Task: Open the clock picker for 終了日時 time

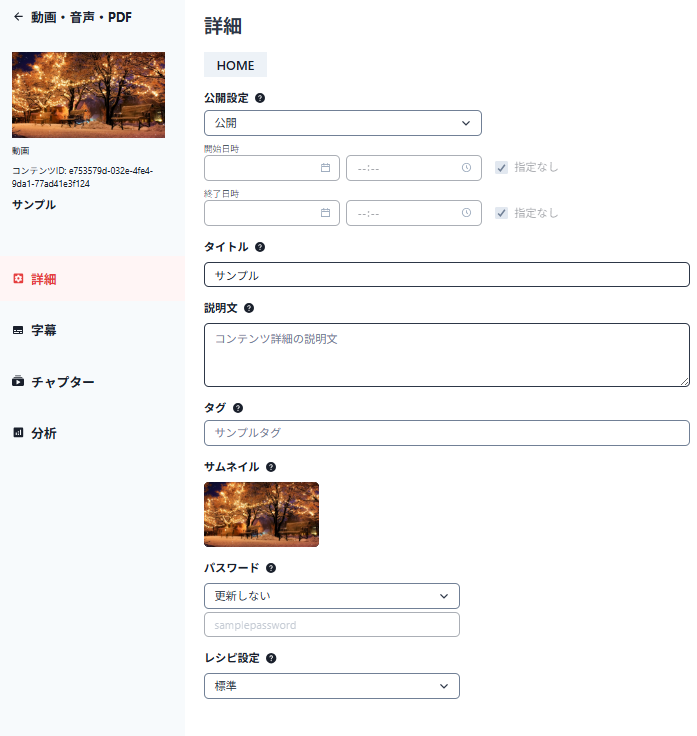Action: click(466, 213)
